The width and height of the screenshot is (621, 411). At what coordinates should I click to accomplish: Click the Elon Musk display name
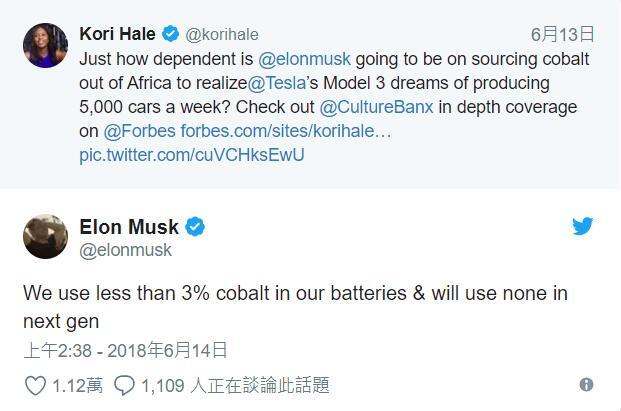tap(129, 227)
